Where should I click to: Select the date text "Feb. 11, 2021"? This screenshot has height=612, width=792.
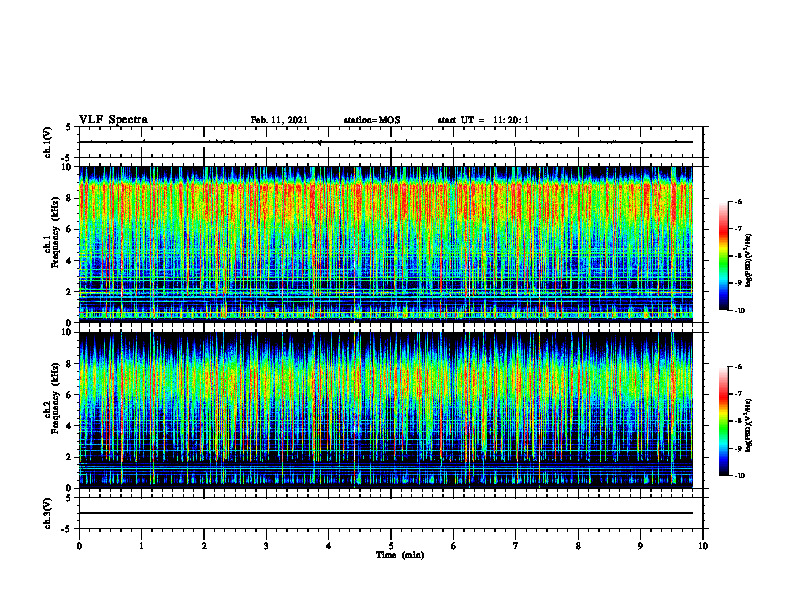279,120
